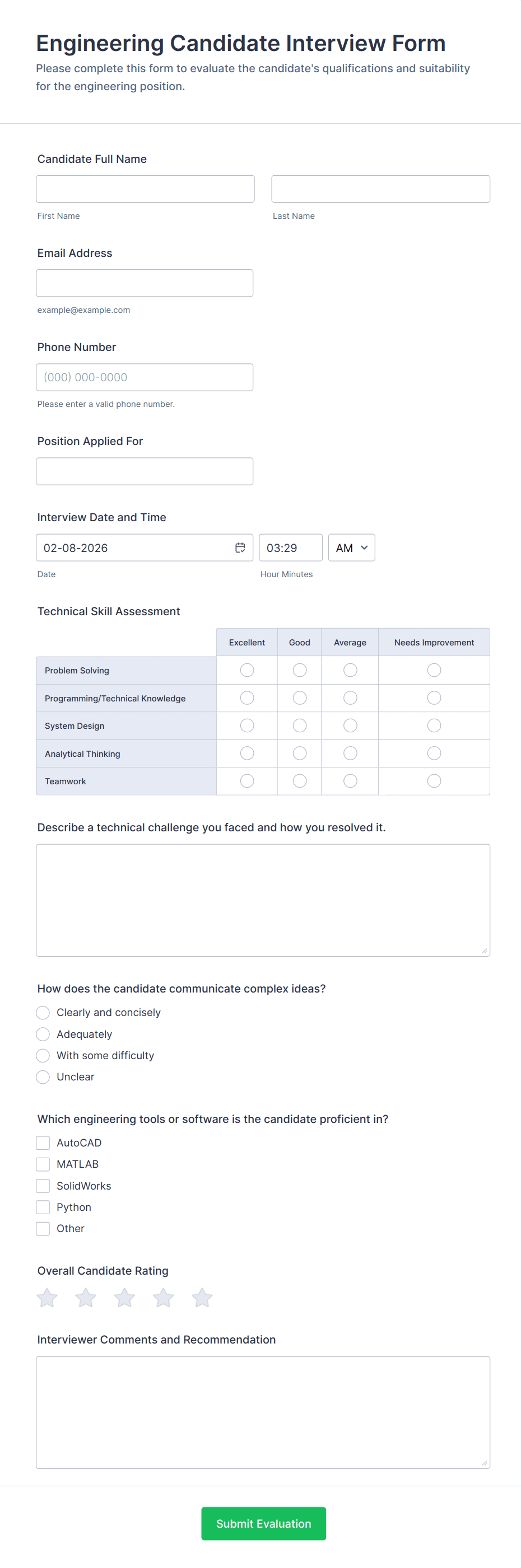
Task: Select Excellent for Problem Solving
Action: pos(247,670)
